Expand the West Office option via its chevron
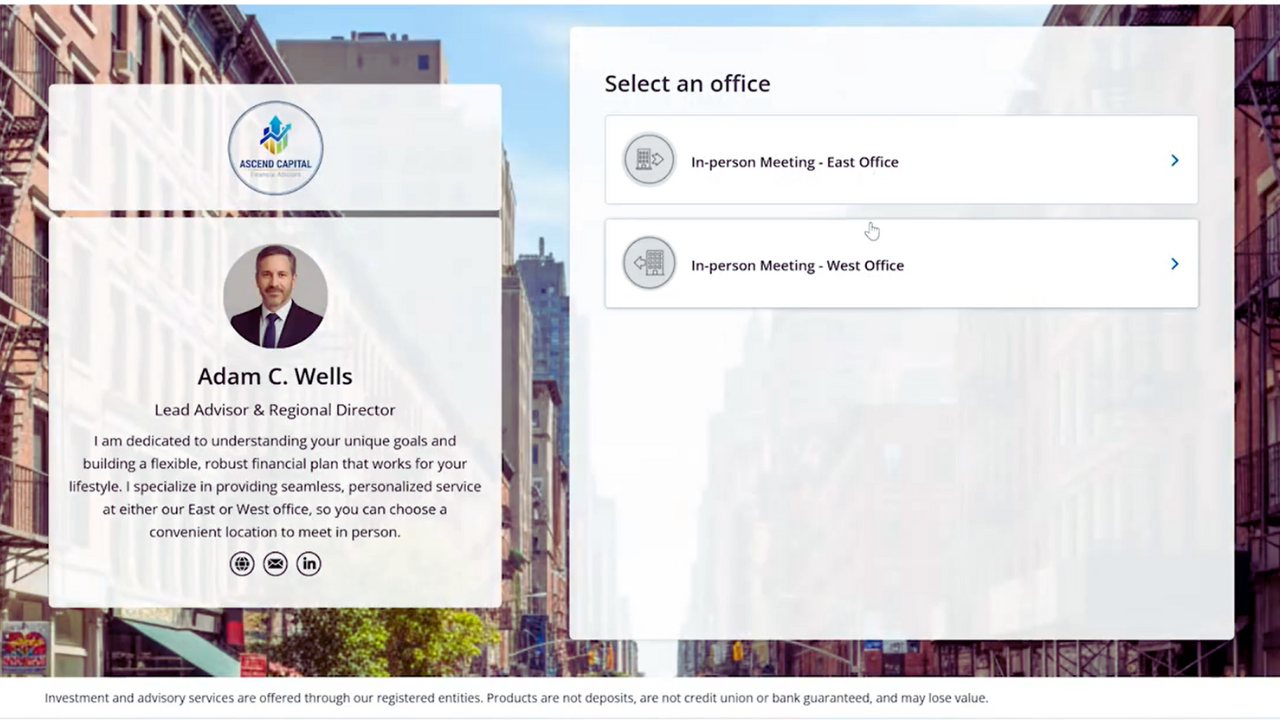Screen dimensions: 1280x720 coord(1174,264)
